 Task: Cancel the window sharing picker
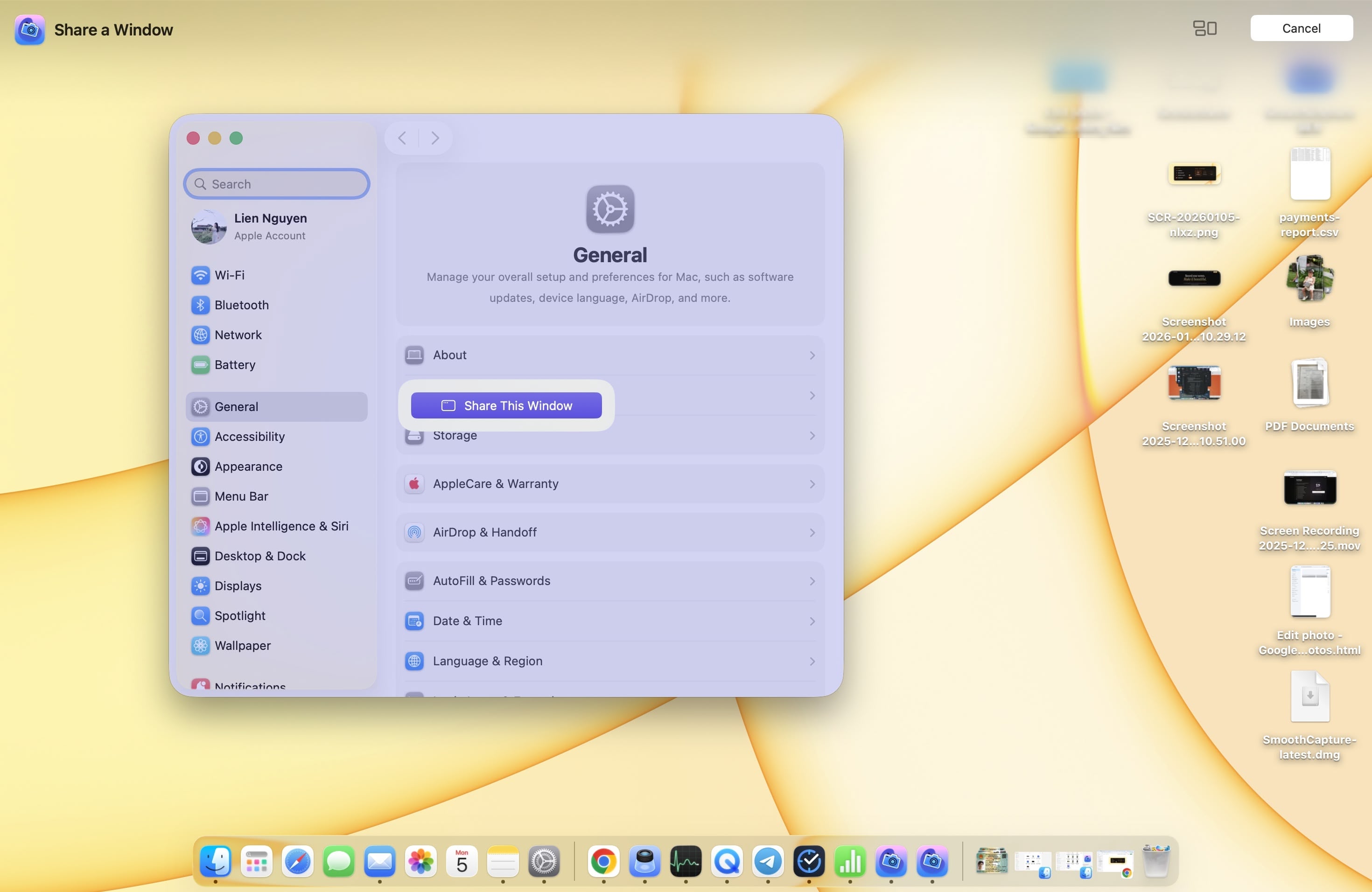1301,28
